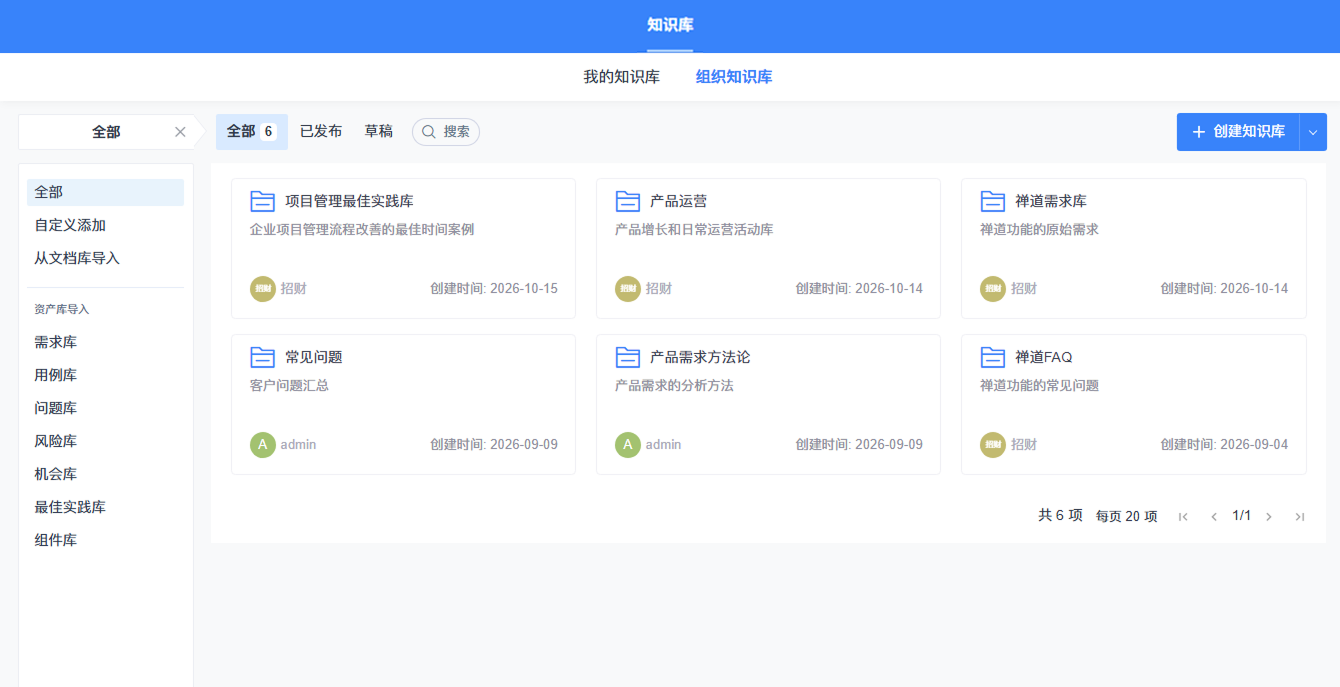The image size is (1340, 687).
Task: Click the 1/1 page indicator
Action: tap(1242, 515)
